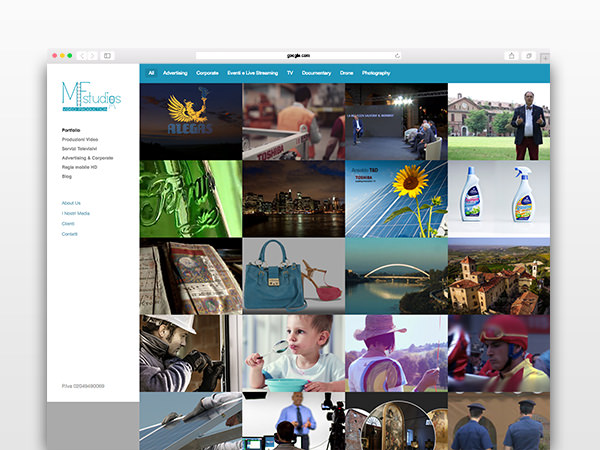
Task: Filter portfolio by Documentary
Action: click(x=316, y=73)
